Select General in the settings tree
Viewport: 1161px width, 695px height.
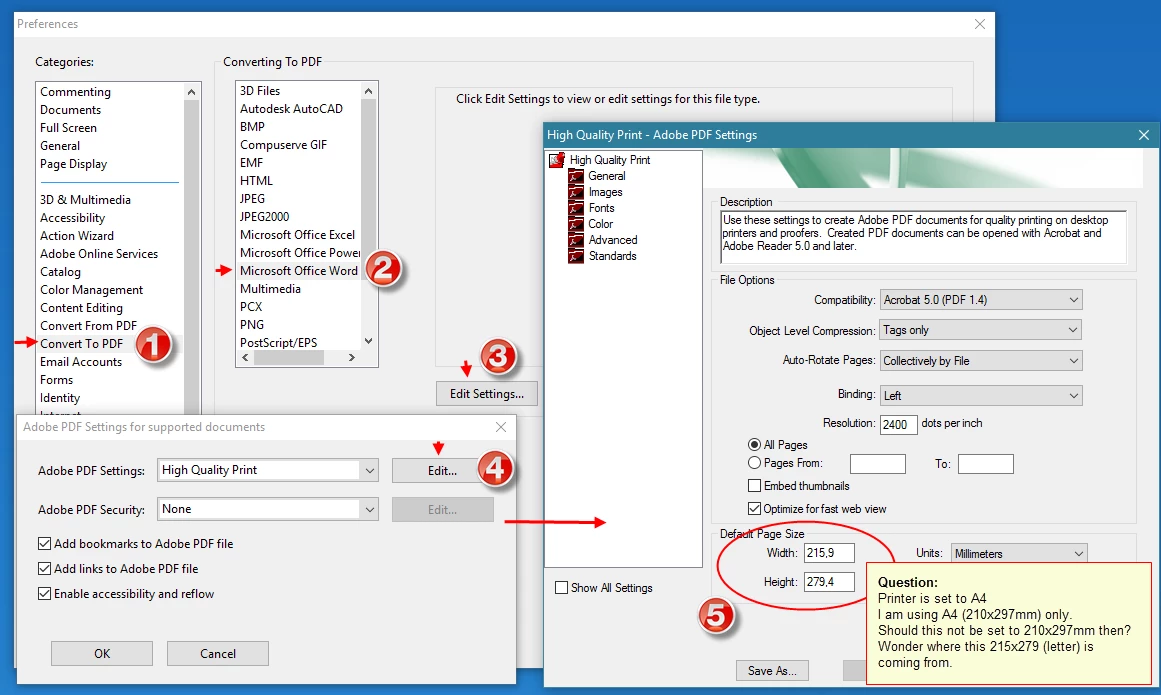pyautogui.click(x=606, y=176)
